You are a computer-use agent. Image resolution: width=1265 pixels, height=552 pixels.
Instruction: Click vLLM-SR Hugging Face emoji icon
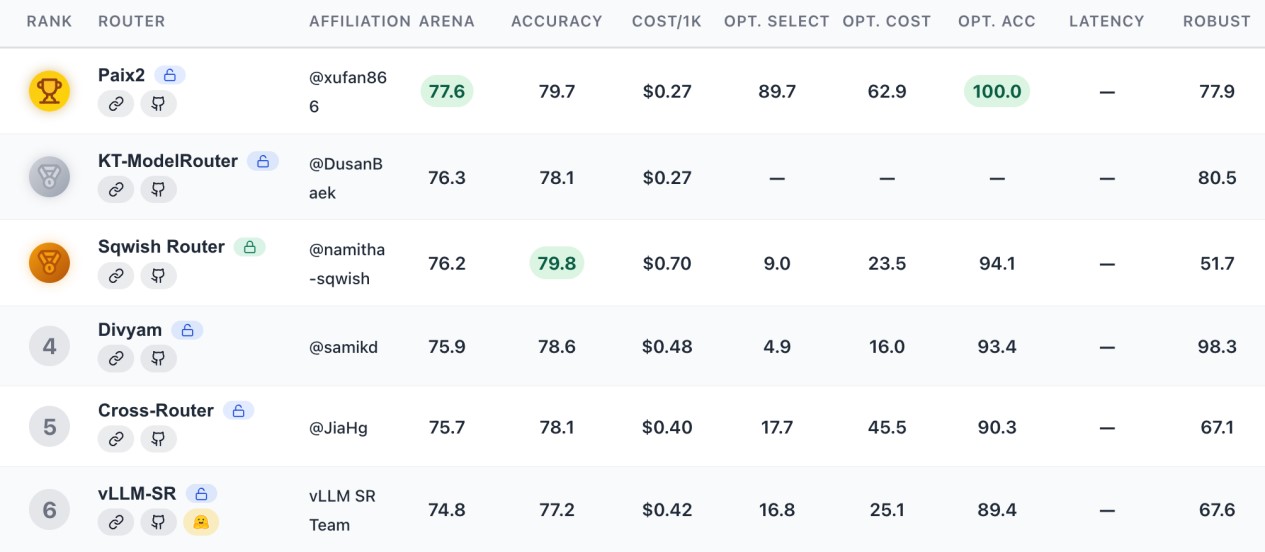[x=200, y=521]
